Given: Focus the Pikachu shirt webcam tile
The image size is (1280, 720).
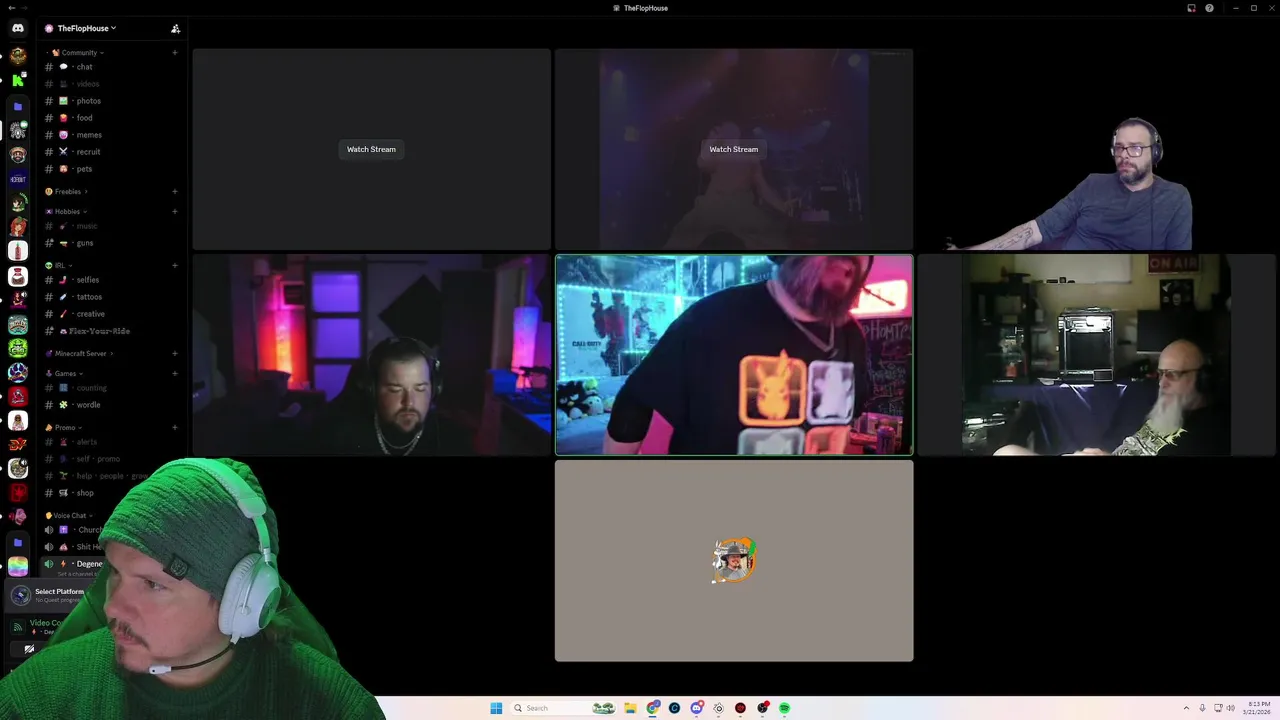Looking at the screenshot, I should [x=734, y=355].
